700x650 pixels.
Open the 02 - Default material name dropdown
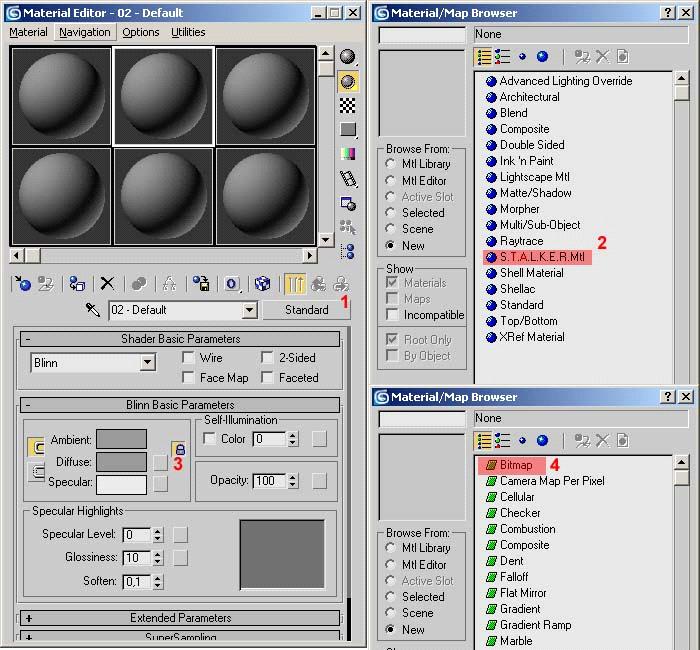[250, 310]
